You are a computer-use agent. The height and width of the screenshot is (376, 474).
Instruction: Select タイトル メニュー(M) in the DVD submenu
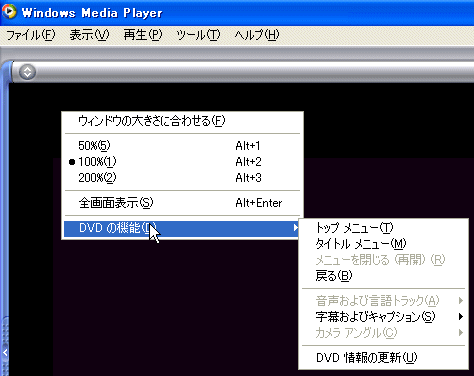tap(383, 244)
